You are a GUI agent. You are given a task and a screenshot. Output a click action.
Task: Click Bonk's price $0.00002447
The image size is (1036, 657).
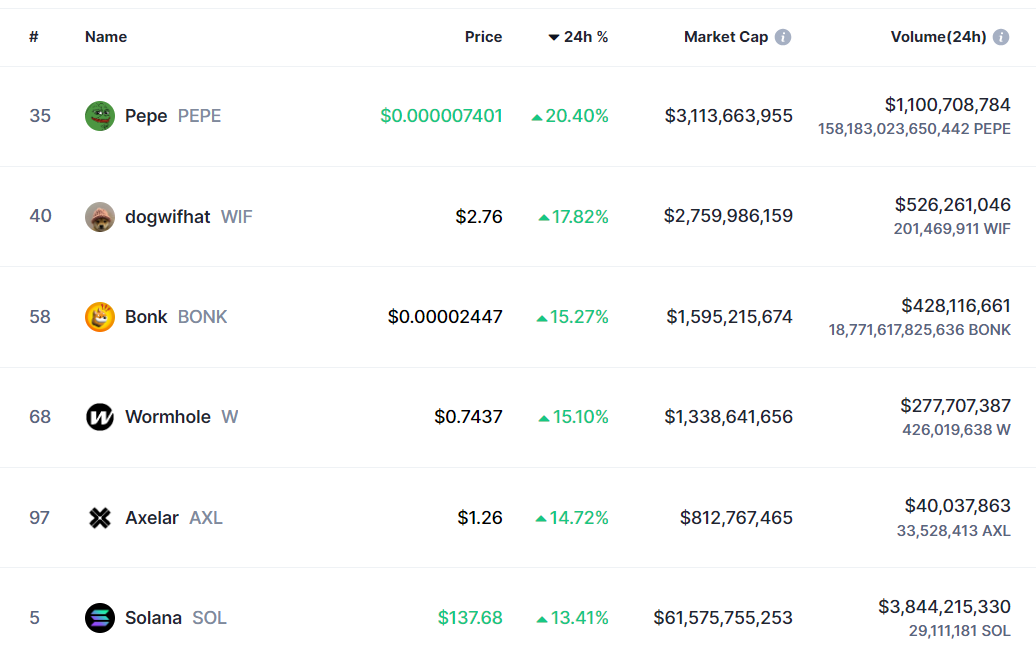(445, 317)
